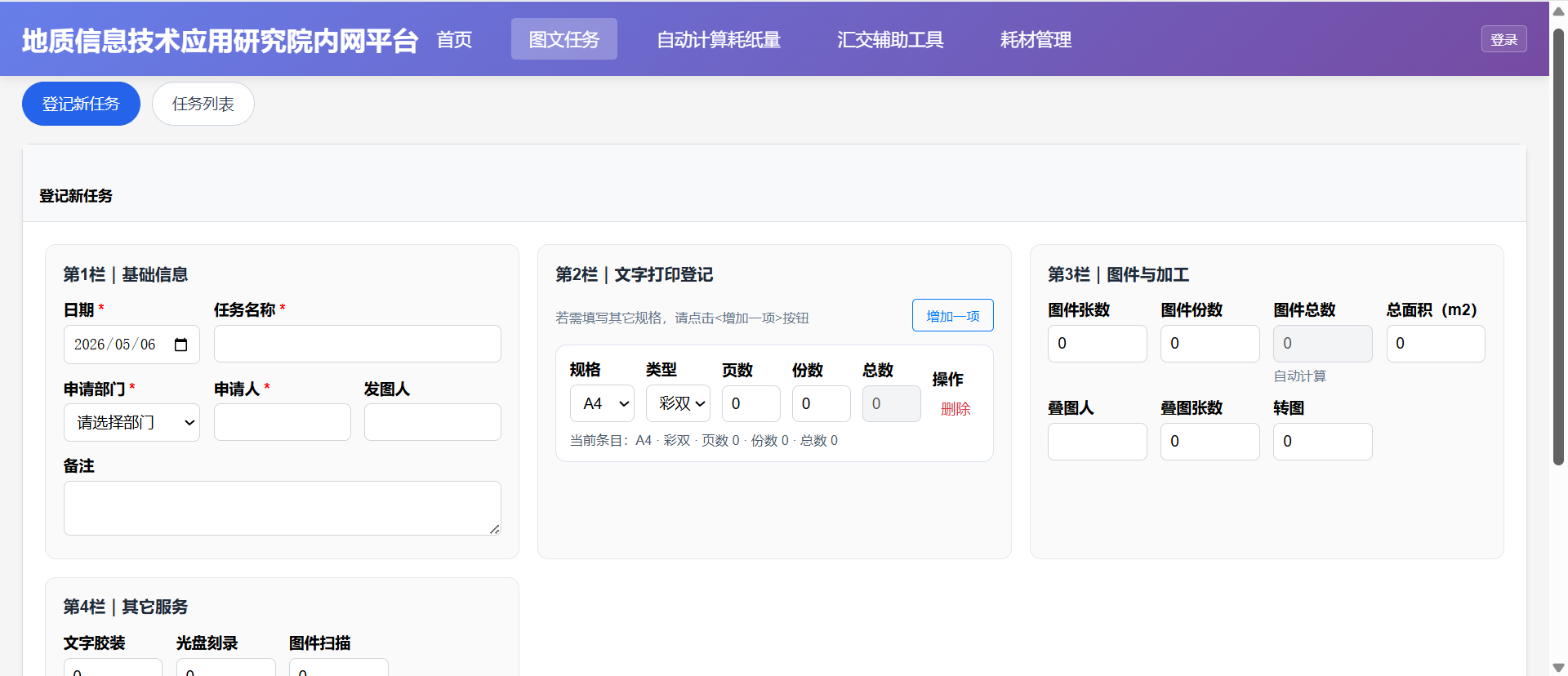Click the 叠图人 input field
Image resolution: width=1568 pixels, height=676 pixels.
click(x=1098, y=442)
